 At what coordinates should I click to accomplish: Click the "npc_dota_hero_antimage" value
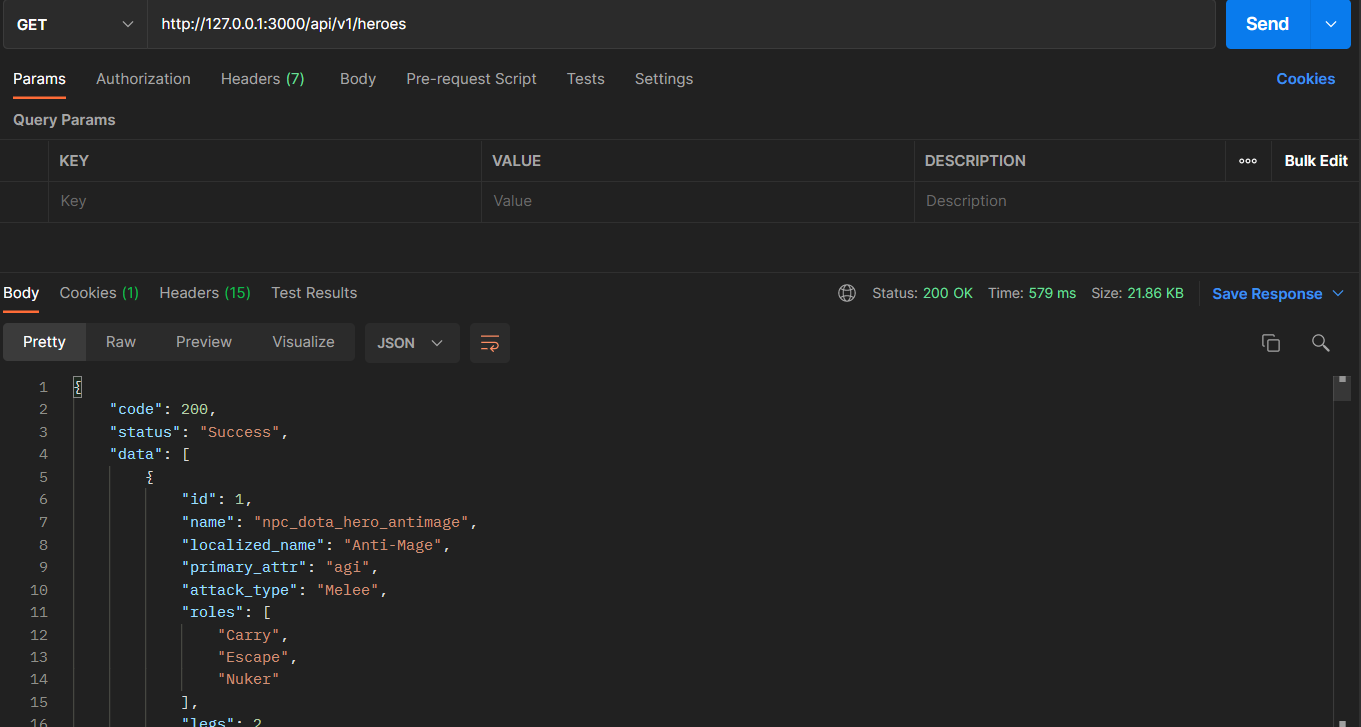(x=362, y=522)
